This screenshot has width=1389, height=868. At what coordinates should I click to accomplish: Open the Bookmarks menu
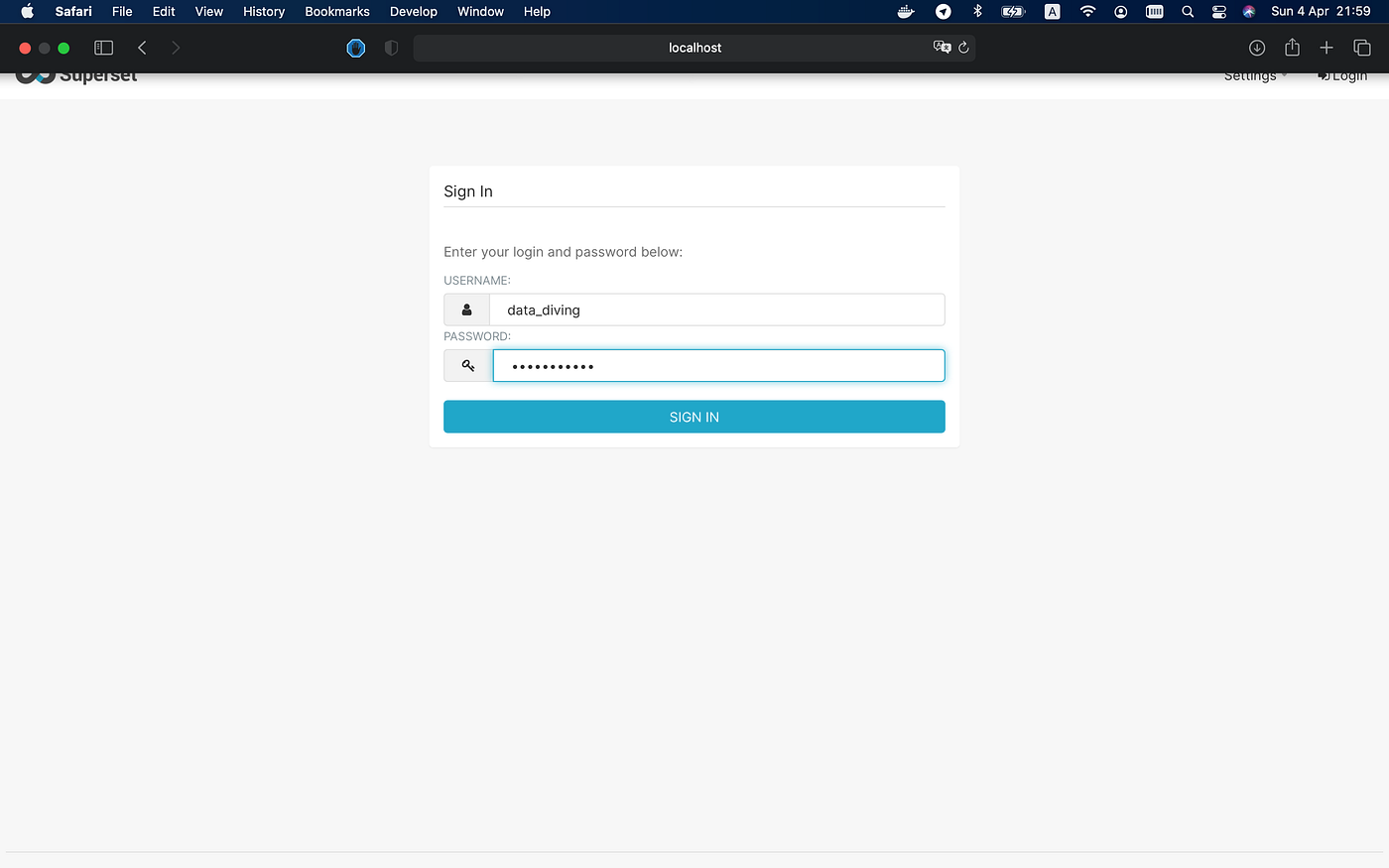coord(336,11)
